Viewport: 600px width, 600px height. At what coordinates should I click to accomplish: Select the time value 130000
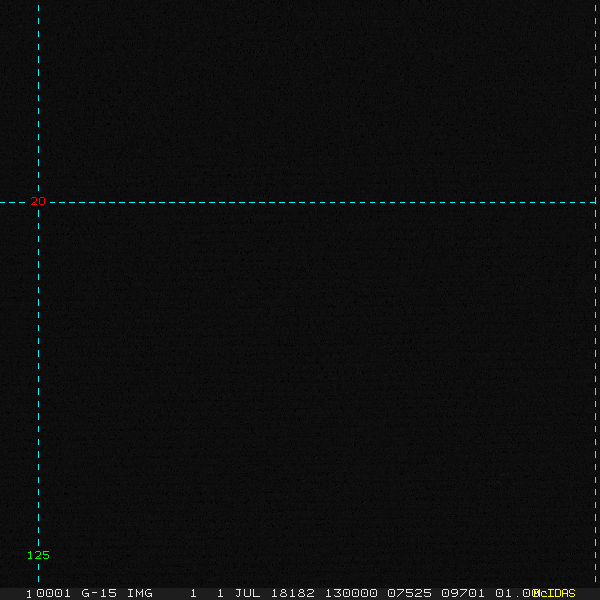point(351,593)
